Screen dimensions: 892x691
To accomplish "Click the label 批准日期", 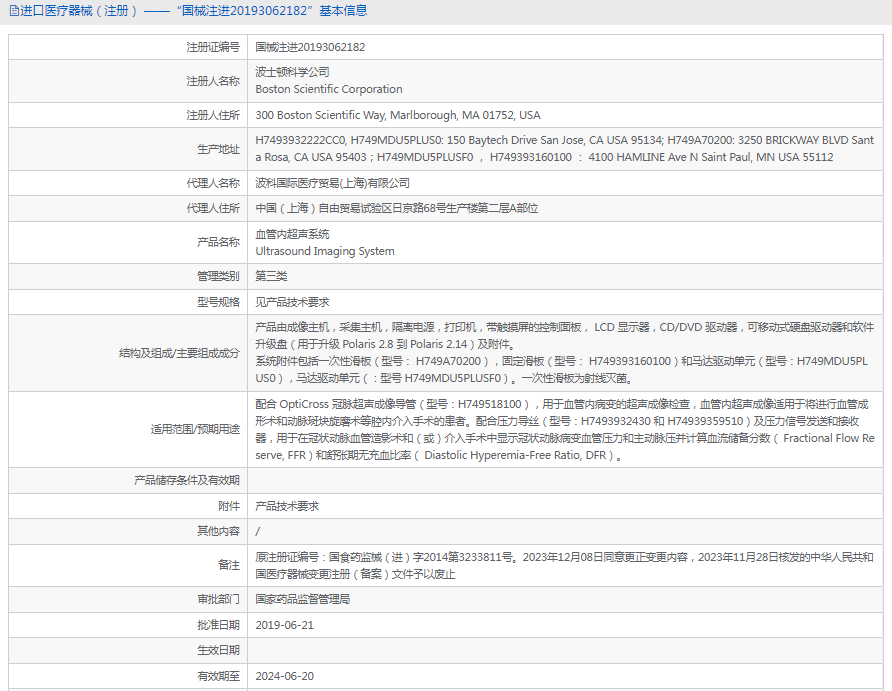I will tap(218, 625).
